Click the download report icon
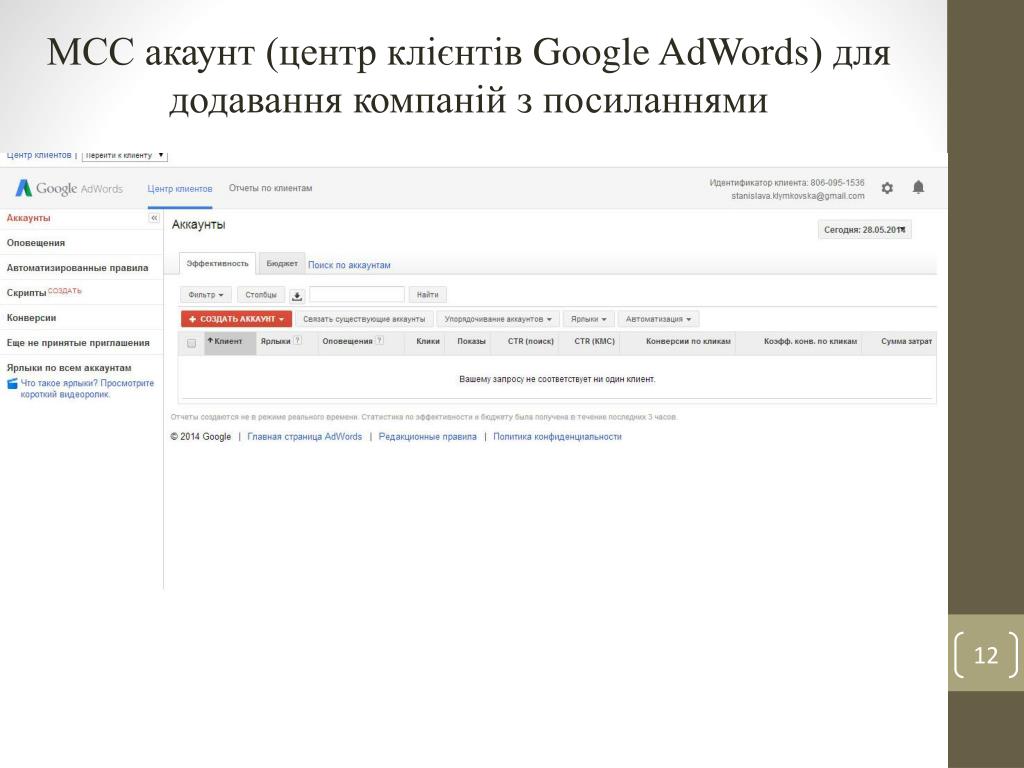This screenshot has width=1024, height=768. point(297,296)
